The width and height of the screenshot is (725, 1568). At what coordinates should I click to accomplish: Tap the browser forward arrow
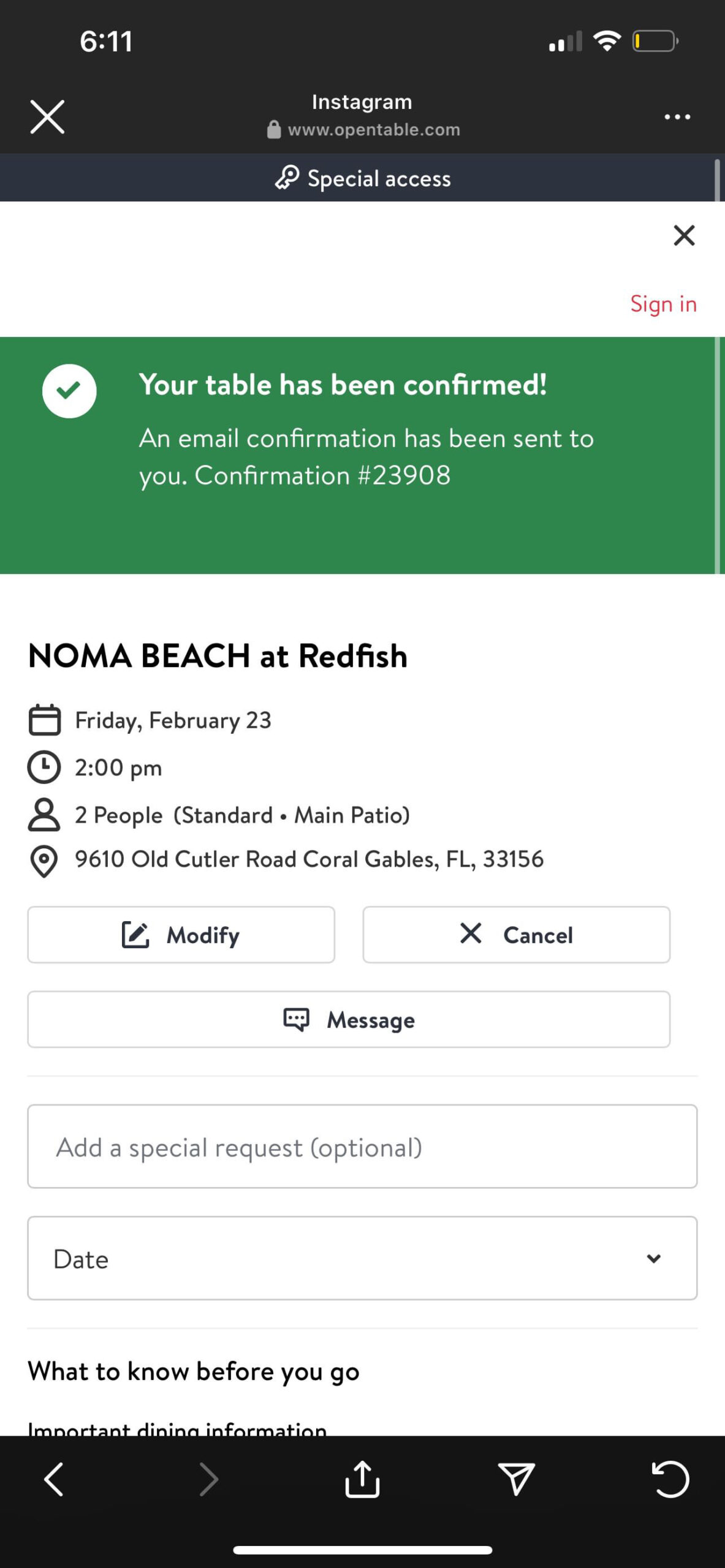tap(208, 1480)
